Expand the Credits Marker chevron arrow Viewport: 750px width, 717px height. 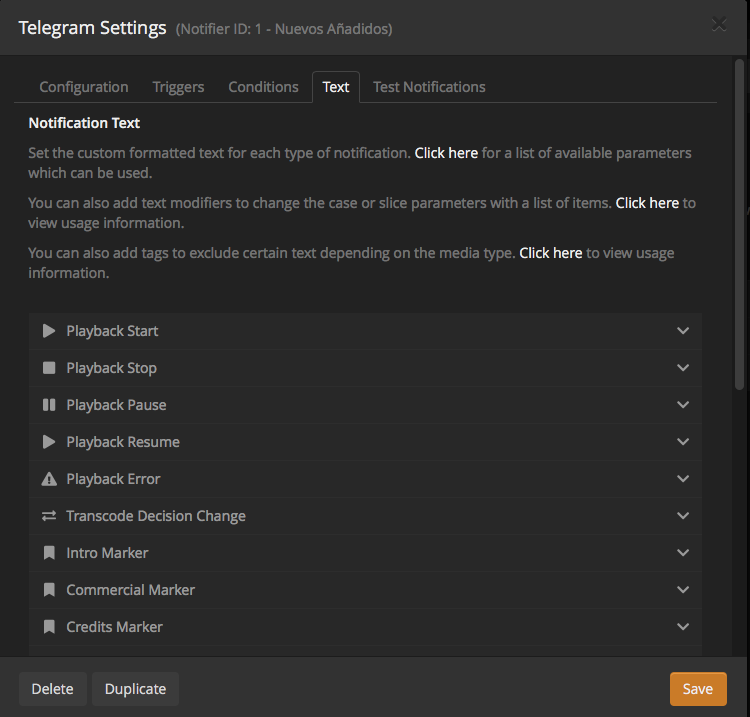tap(683, 627)
